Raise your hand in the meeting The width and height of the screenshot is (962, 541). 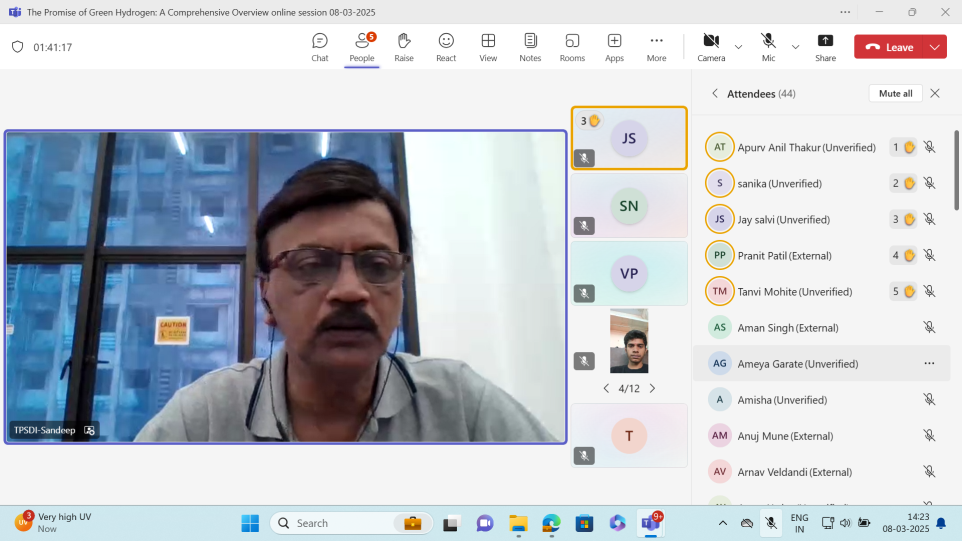[x=404, y=47]
